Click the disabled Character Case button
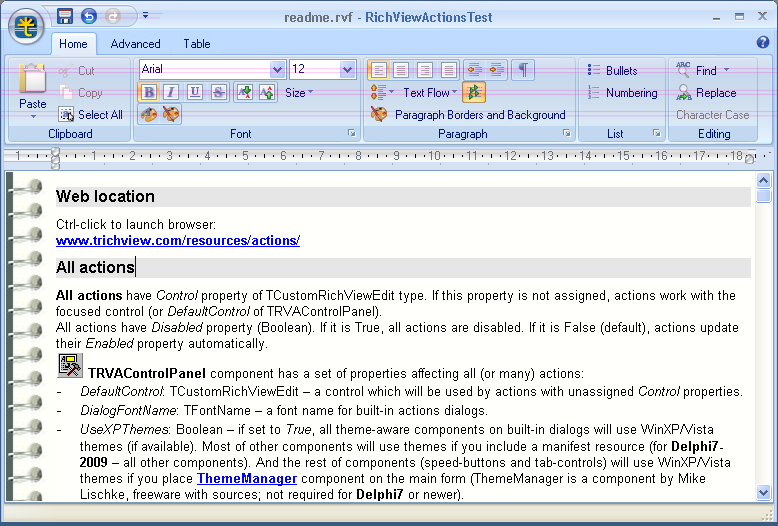This screenshot has width=778, height=526. click(x=713, y=115)
